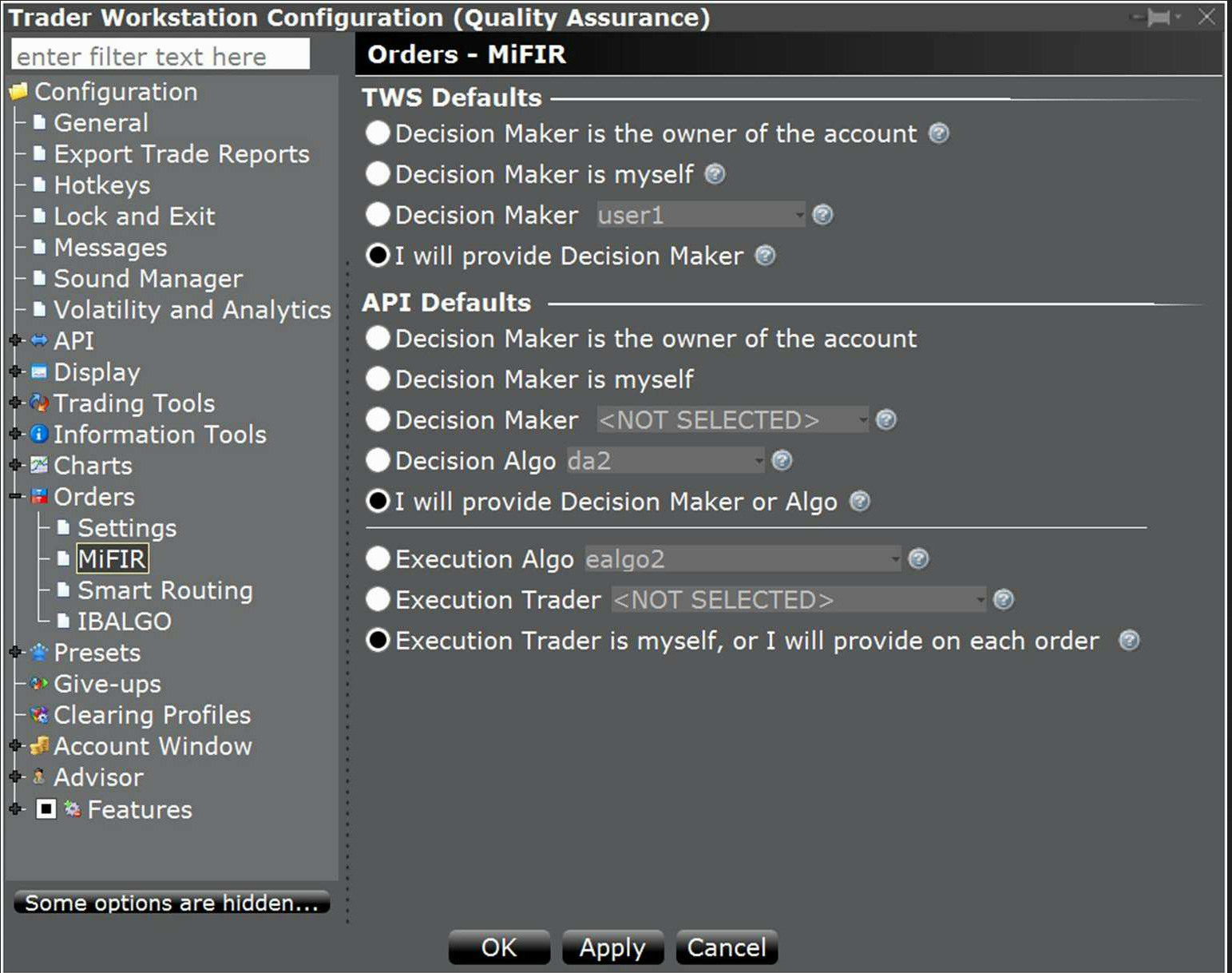Click the Display monitor icon in the tree

pos(39,372)
